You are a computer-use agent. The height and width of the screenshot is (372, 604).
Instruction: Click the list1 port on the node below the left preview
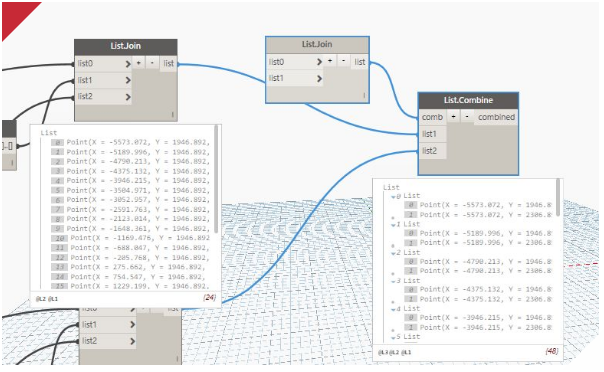click(107, 325)
